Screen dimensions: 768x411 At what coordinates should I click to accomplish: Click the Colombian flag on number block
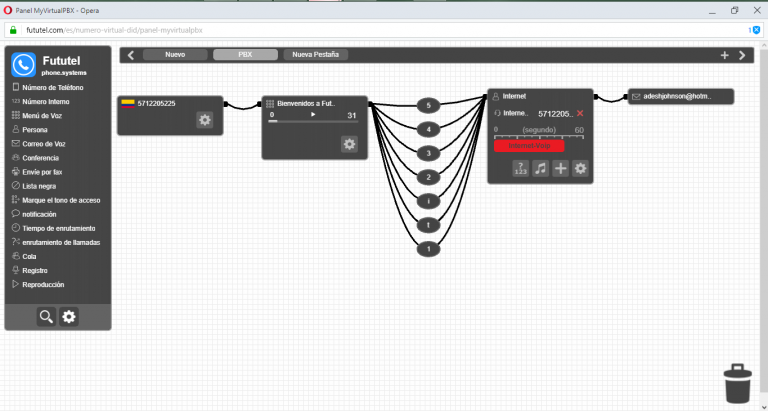(x=128, y=103)
